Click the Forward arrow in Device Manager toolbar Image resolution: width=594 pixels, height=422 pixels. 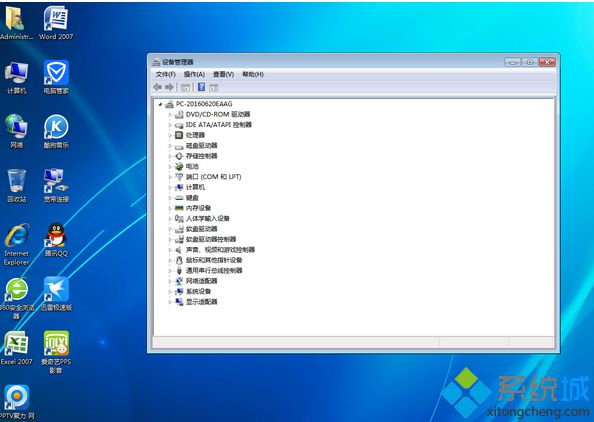point(169,87)
